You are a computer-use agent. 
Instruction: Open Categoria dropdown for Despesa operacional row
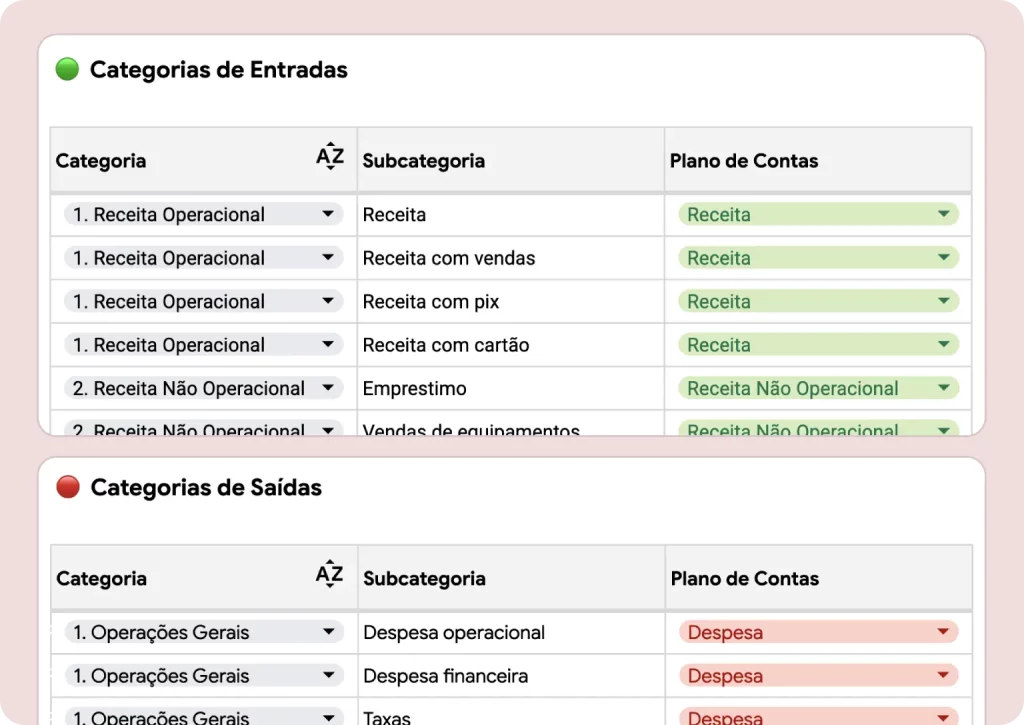pyautogui.click(x=204, y=632)
